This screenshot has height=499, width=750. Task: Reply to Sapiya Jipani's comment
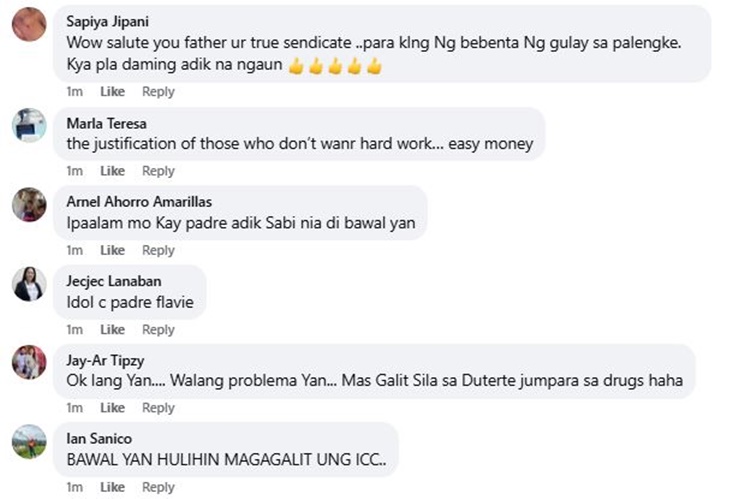pyautogui.click(x=158, y=91)
